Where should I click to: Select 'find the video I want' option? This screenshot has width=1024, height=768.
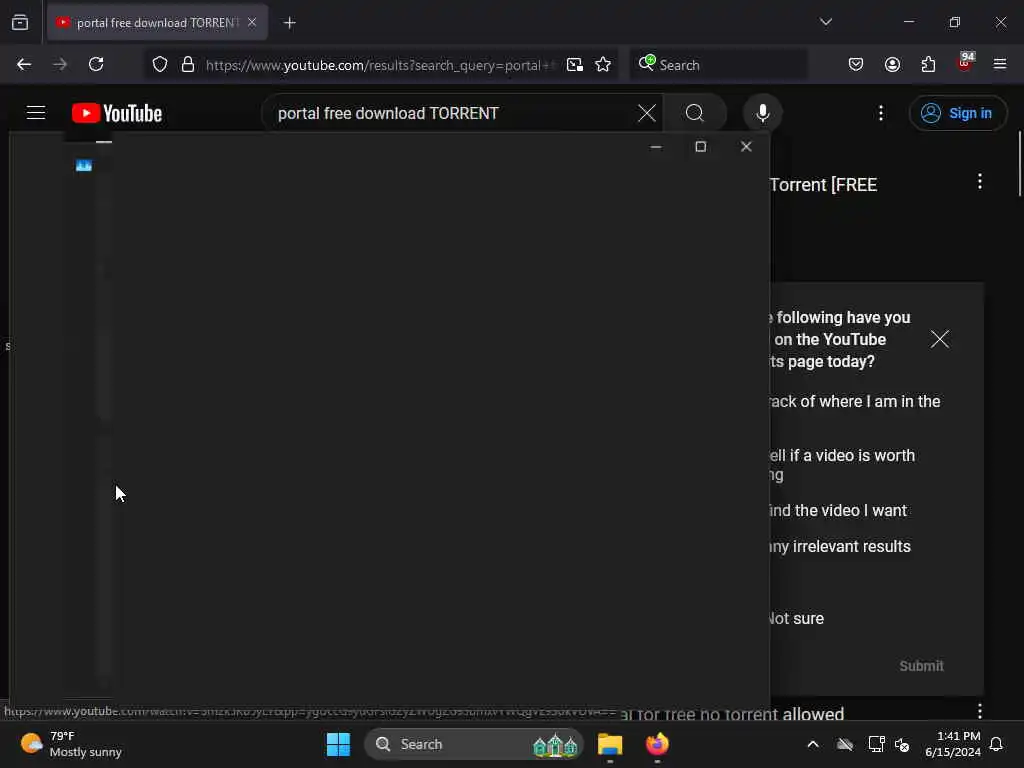click(x=839, y=510)
